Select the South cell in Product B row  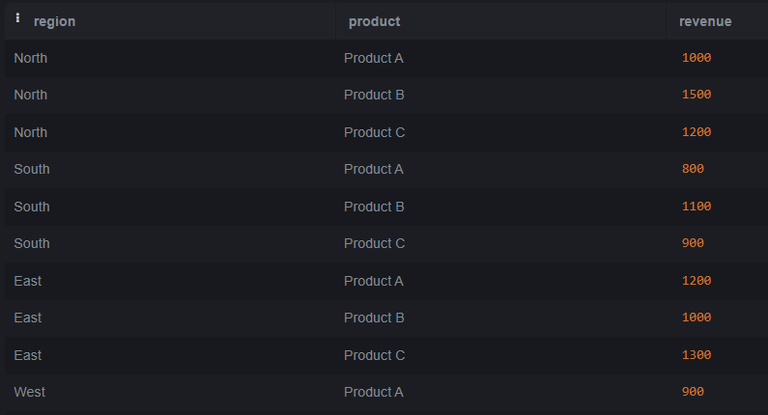coord(32,207)
